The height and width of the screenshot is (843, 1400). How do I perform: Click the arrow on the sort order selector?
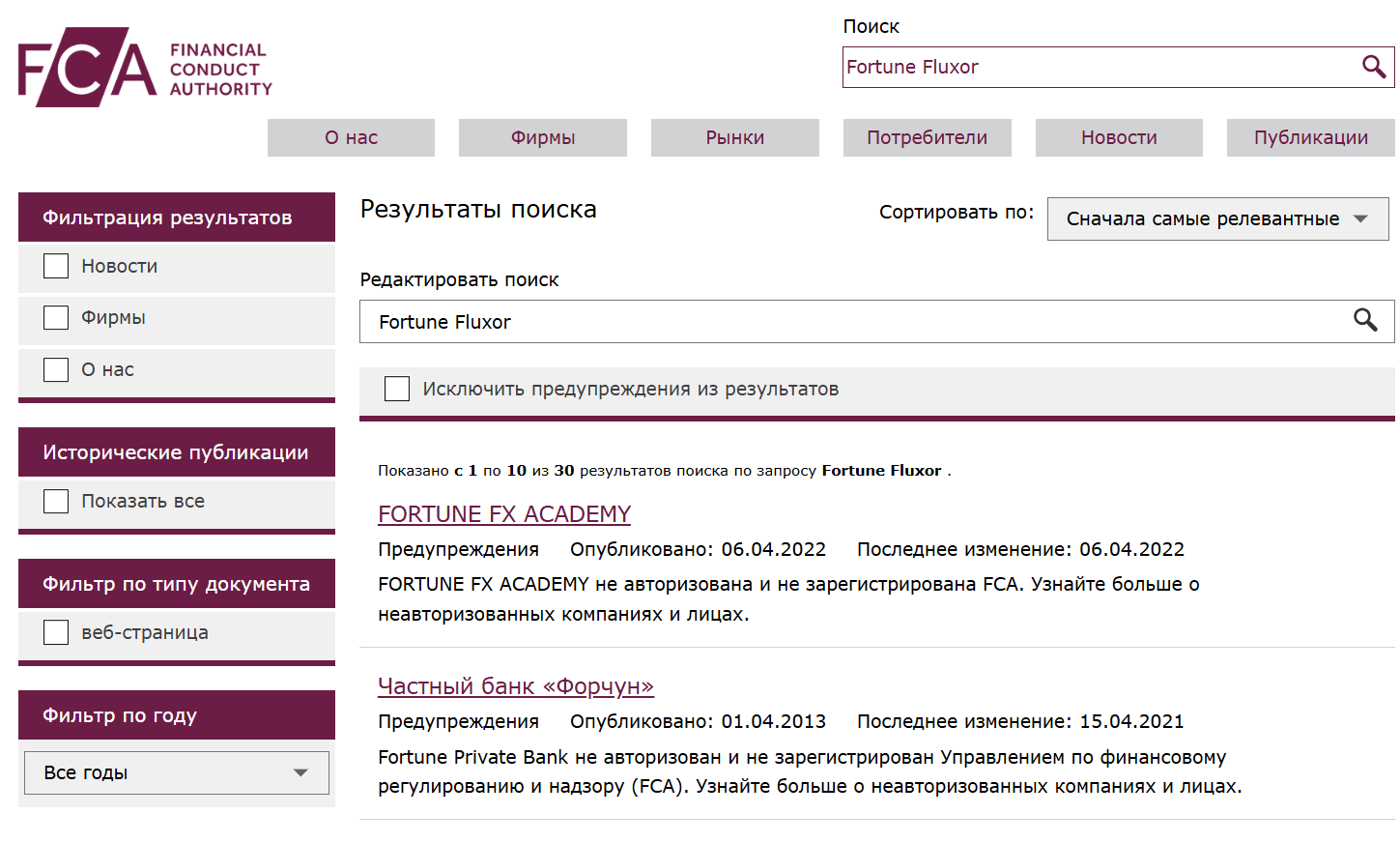point(1362,218)
